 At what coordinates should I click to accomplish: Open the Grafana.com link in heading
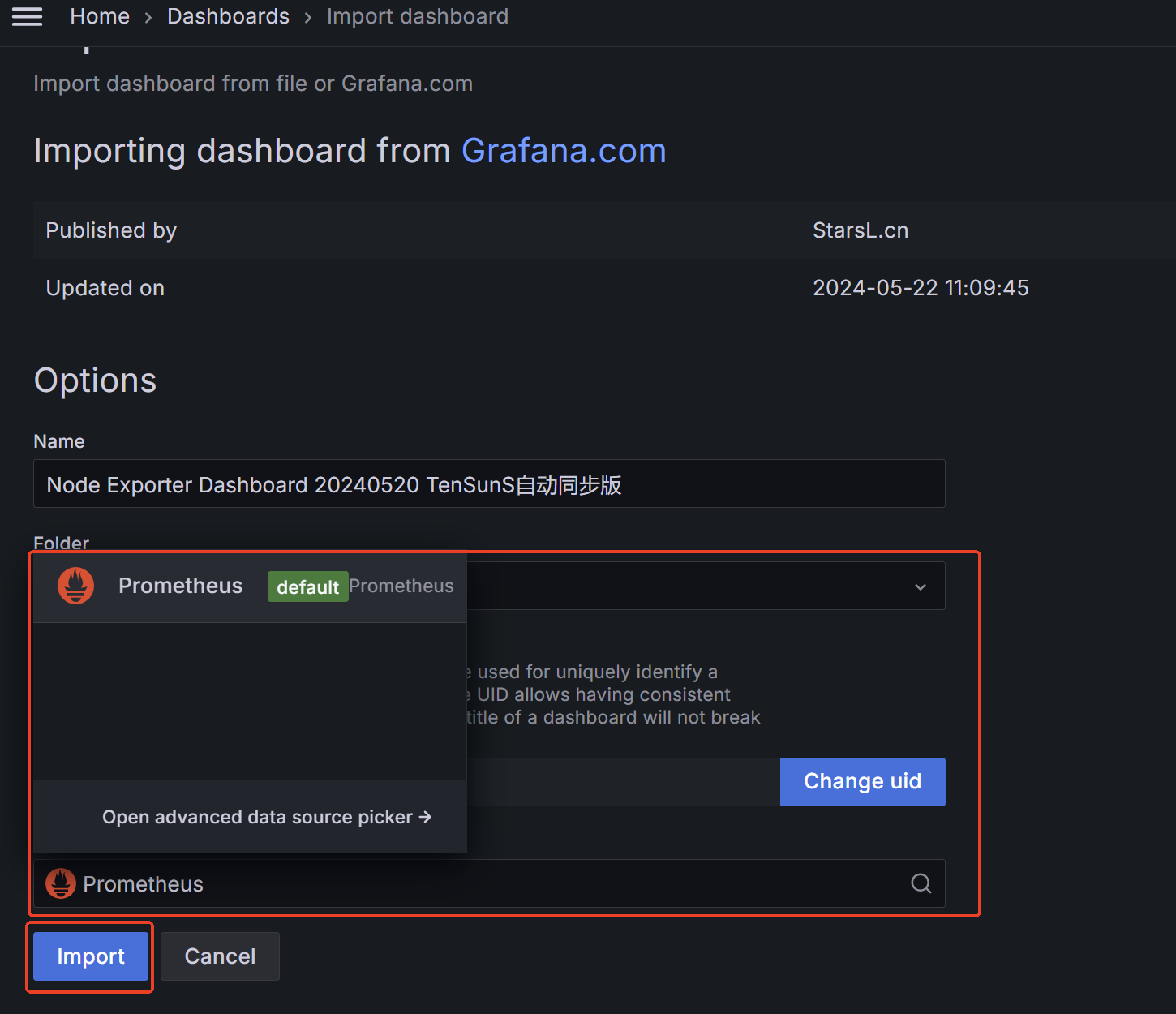click(564, 151)
